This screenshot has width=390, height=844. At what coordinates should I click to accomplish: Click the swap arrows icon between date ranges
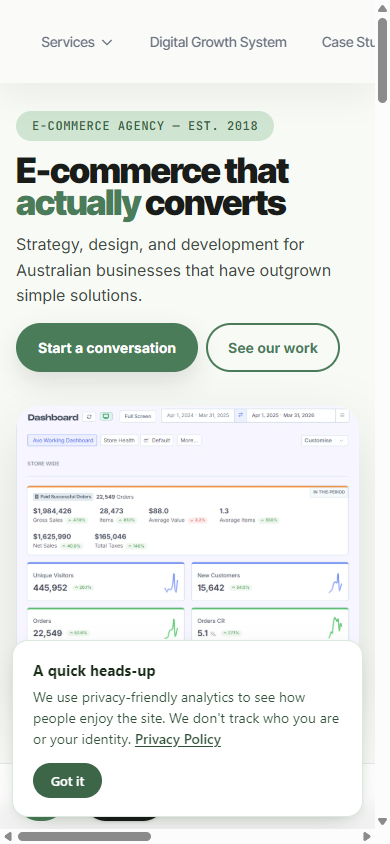240,416
